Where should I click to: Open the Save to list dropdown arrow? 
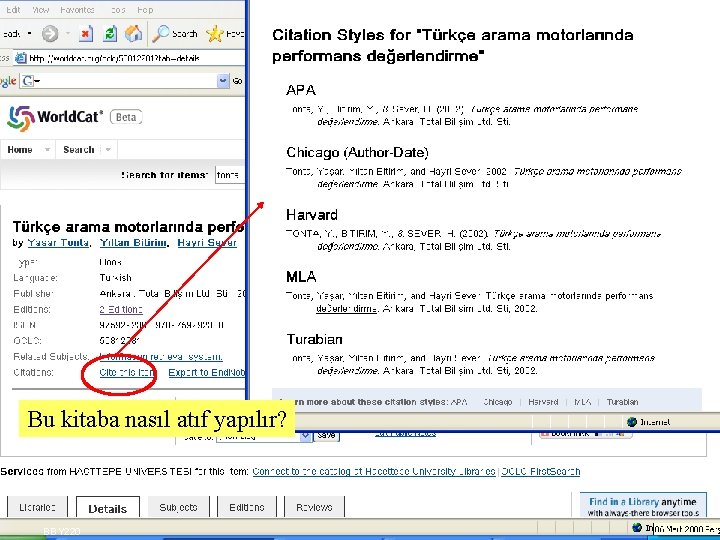tap(306, 437)
